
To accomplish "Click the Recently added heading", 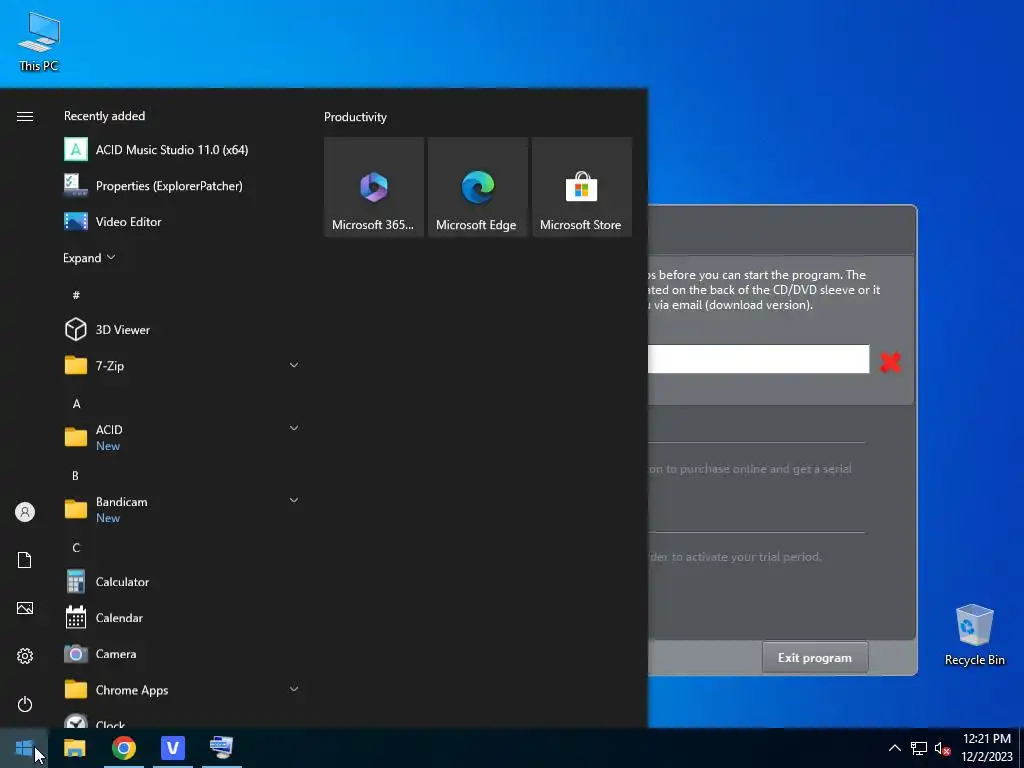I will point(104,116).
